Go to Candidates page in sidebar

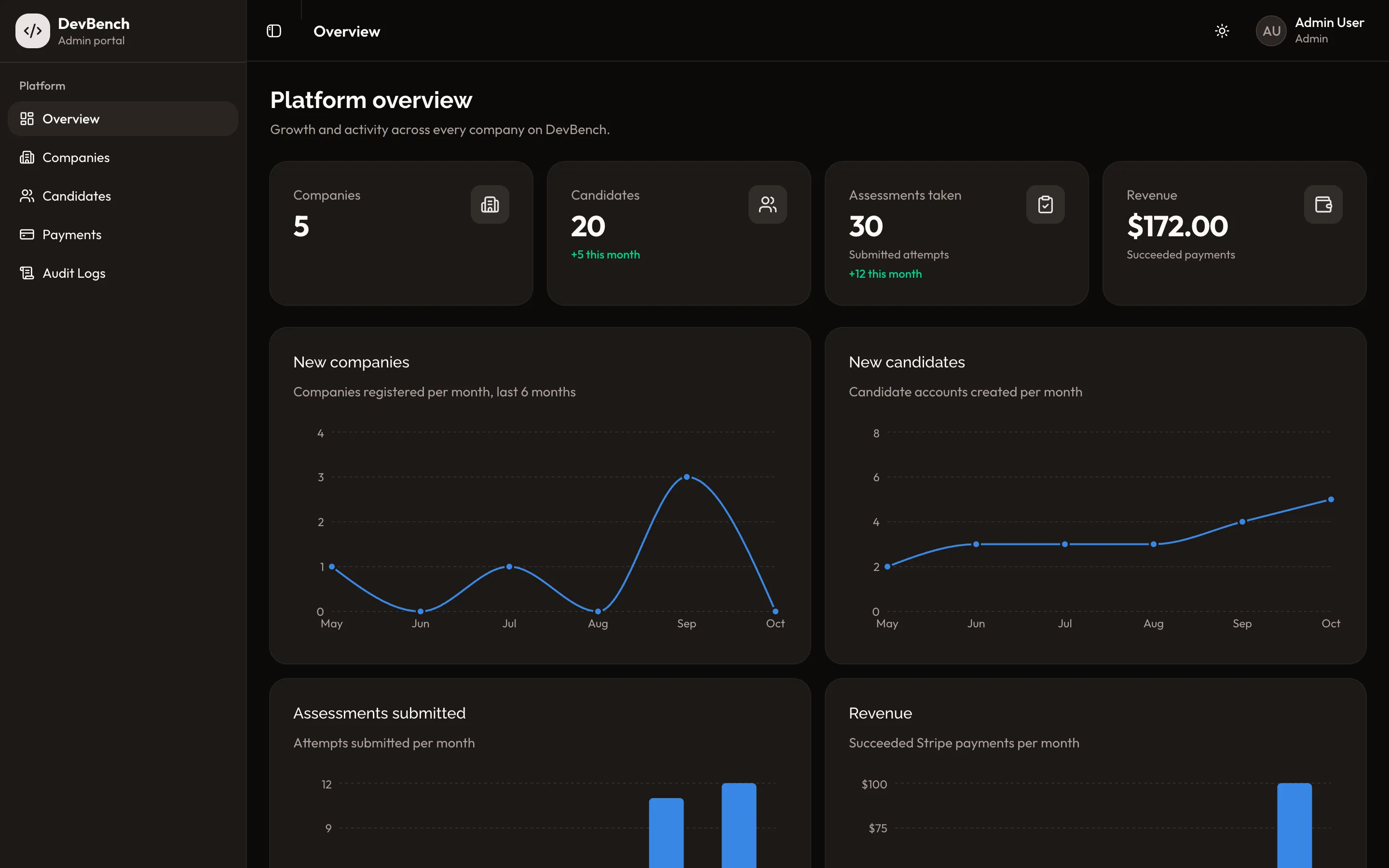click(x=123, y=196)
